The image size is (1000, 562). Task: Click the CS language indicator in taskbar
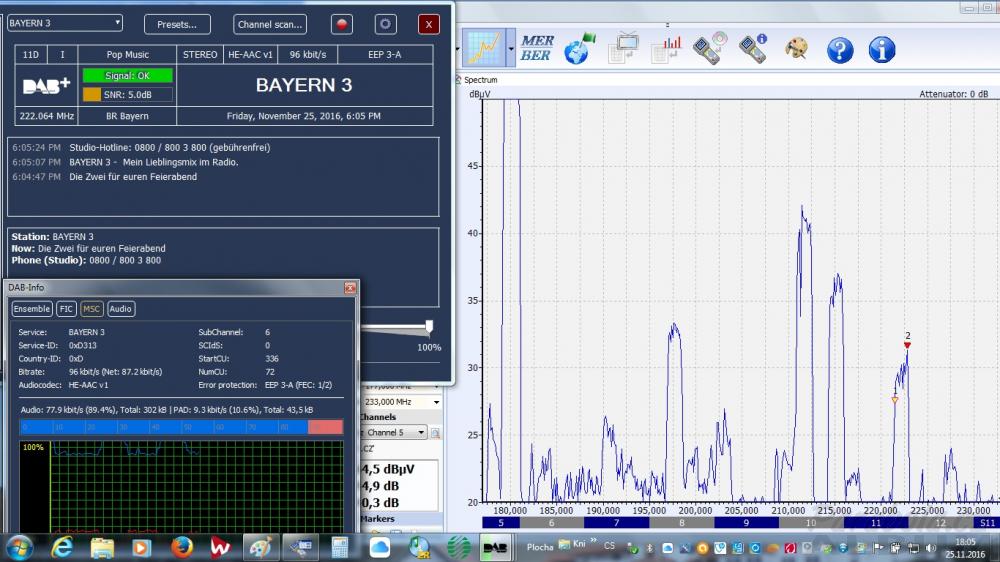(609, 546)
